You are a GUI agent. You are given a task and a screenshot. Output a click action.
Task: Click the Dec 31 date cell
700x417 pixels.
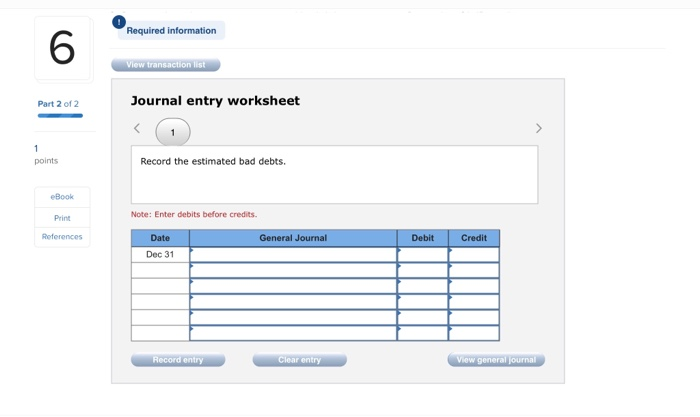click(160, 254)
